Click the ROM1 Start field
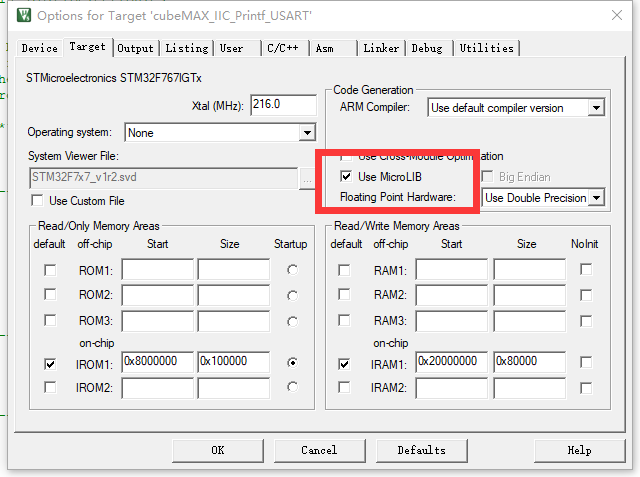This screenshot has height=477, width=640. (x=158, y=269)
